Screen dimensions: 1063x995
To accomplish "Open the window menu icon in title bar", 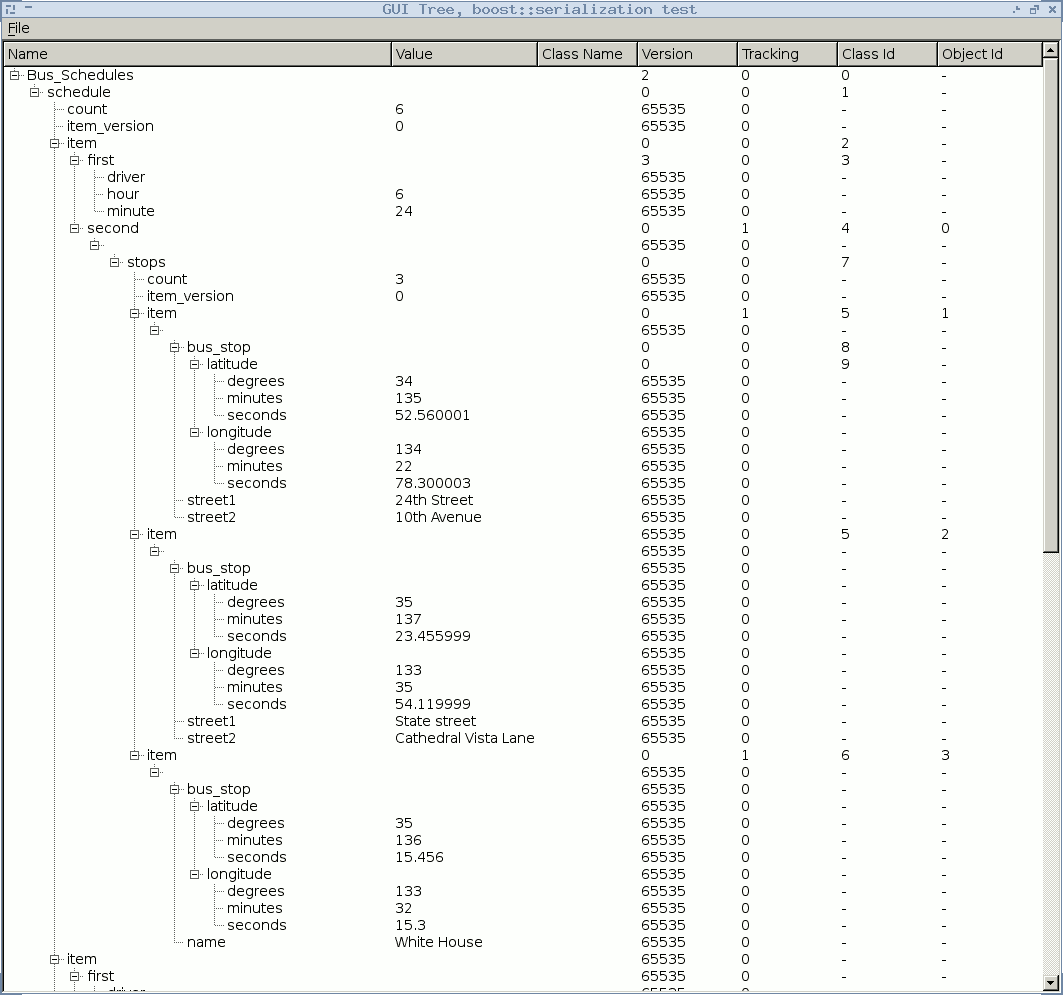I will [11, 9].
